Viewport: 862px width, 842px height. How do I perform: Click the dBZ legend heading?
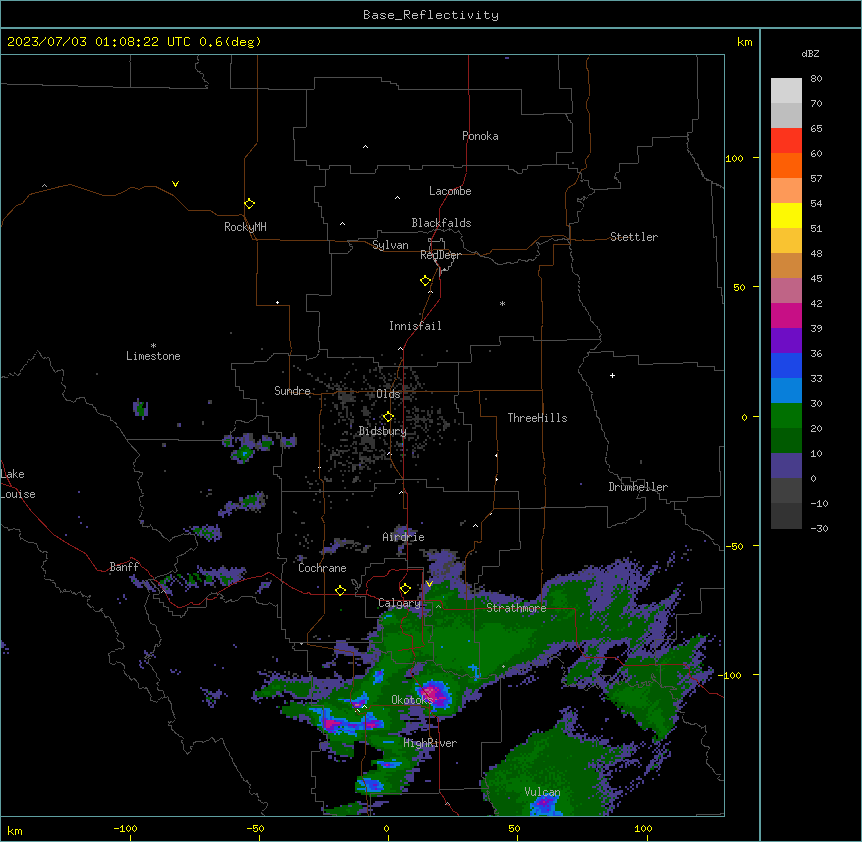click(x=810, y=53)
